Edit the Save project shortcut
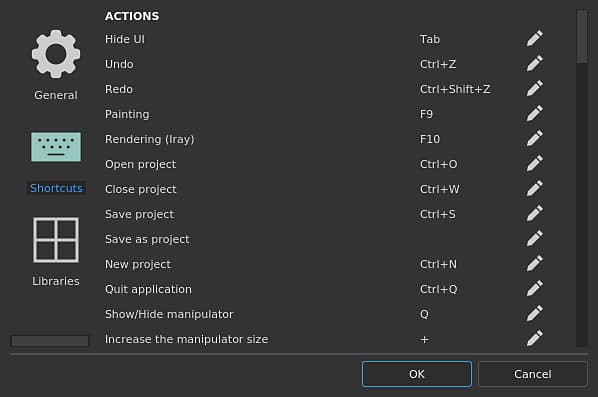Image resolution: width=598 pixels, height=397 pixels. [535, 214]
